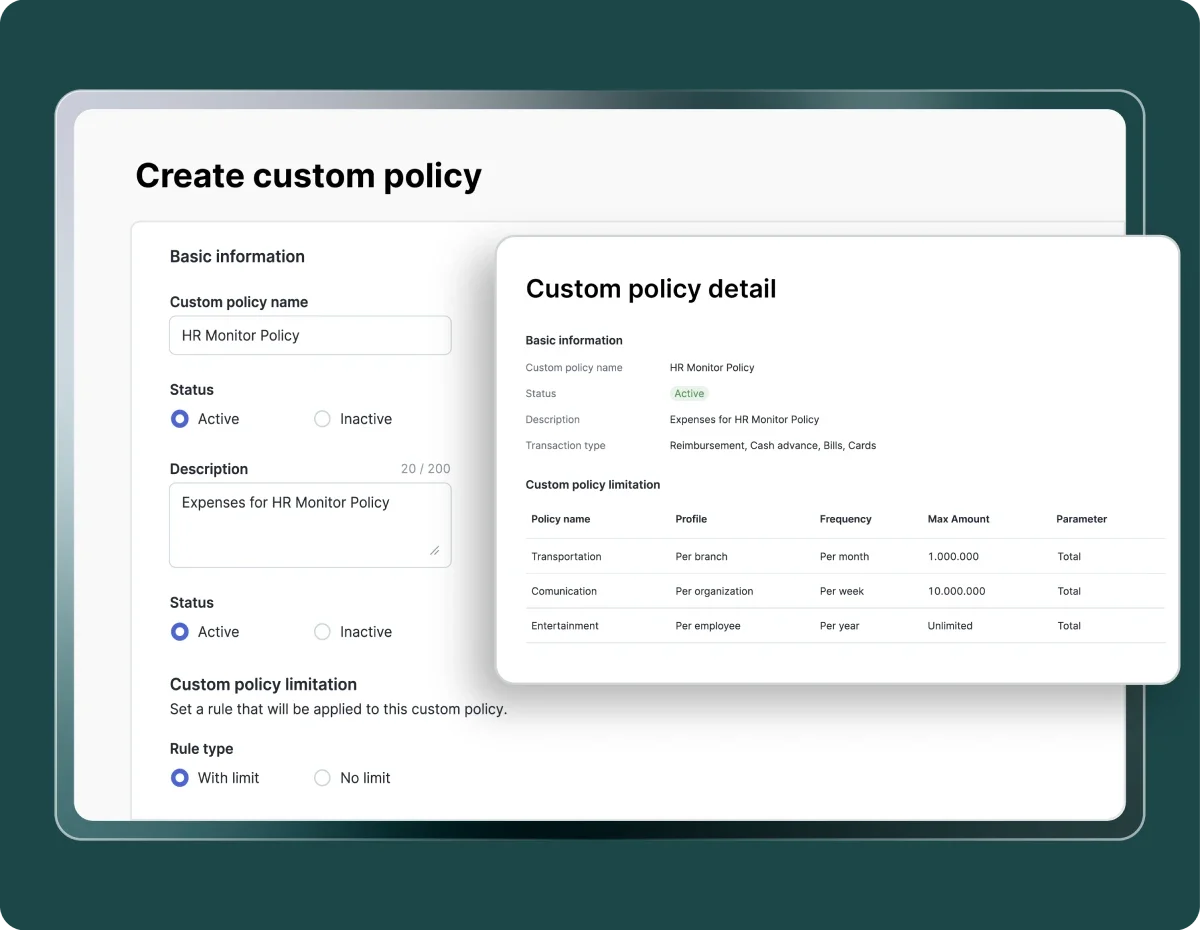Screen dimensions: 1200x930
Task: Click the Parameter column header
Action: click(1081, 519)
